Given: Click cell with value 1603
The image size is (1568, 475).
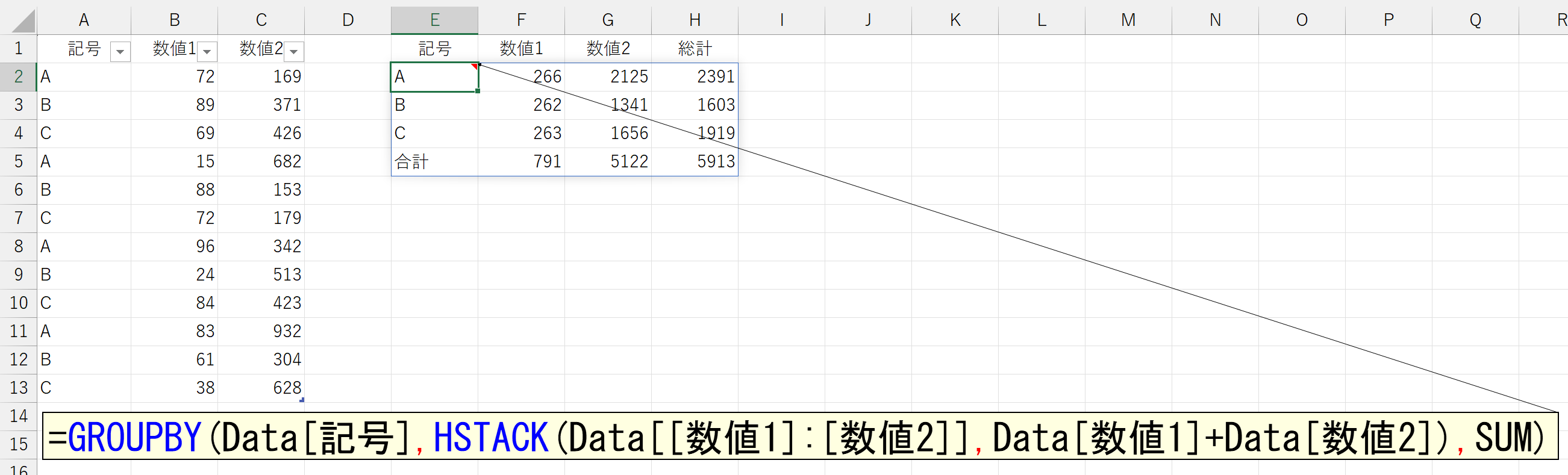Looking at the screenshot, I should point(695,105).
